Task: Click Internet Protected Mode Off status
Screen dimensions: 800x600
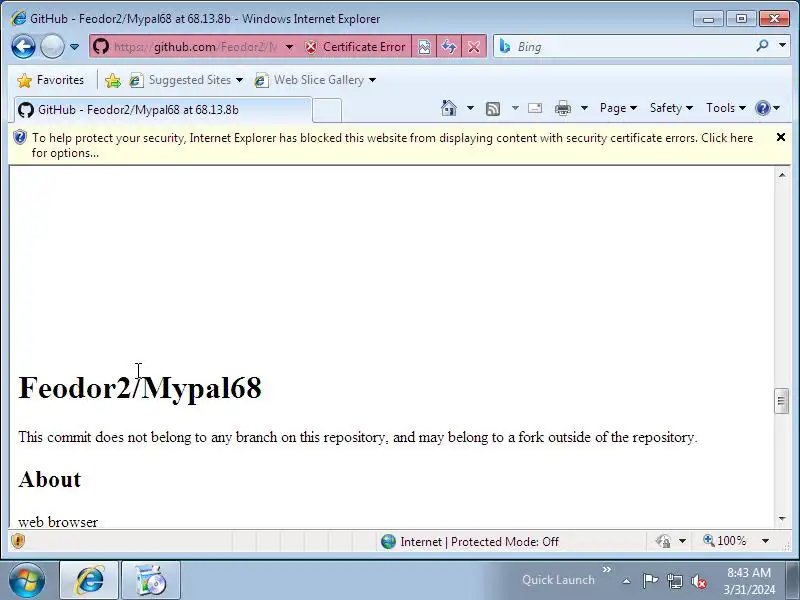Action: [469, 541]
